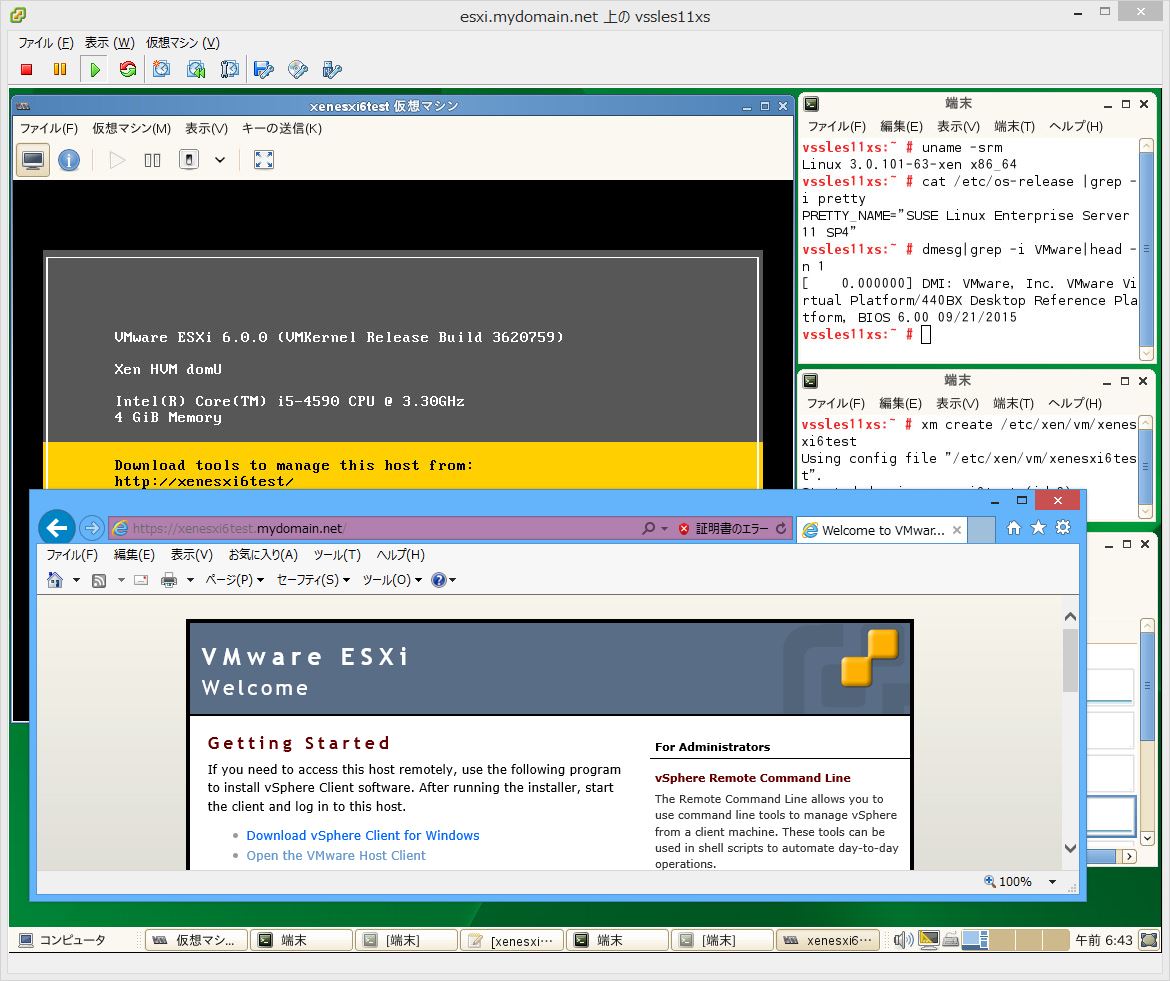The width and height of the screenshot is (1170, 981).
Task: Click command bar home icon in Internet Explorer
Action: [x=54, y=580]
